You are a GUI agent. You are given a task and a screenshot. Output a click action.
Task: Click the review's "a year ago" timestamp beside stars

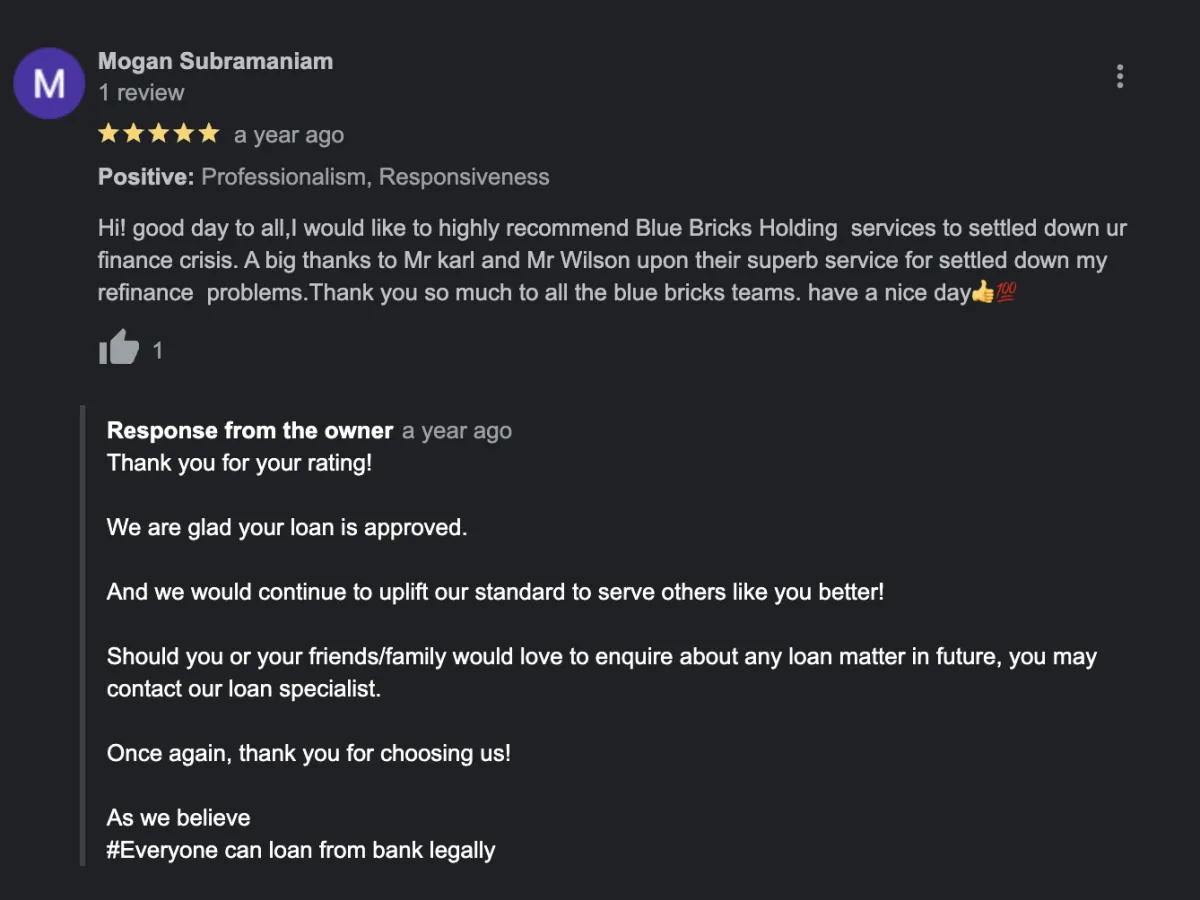tap(289, 135)
